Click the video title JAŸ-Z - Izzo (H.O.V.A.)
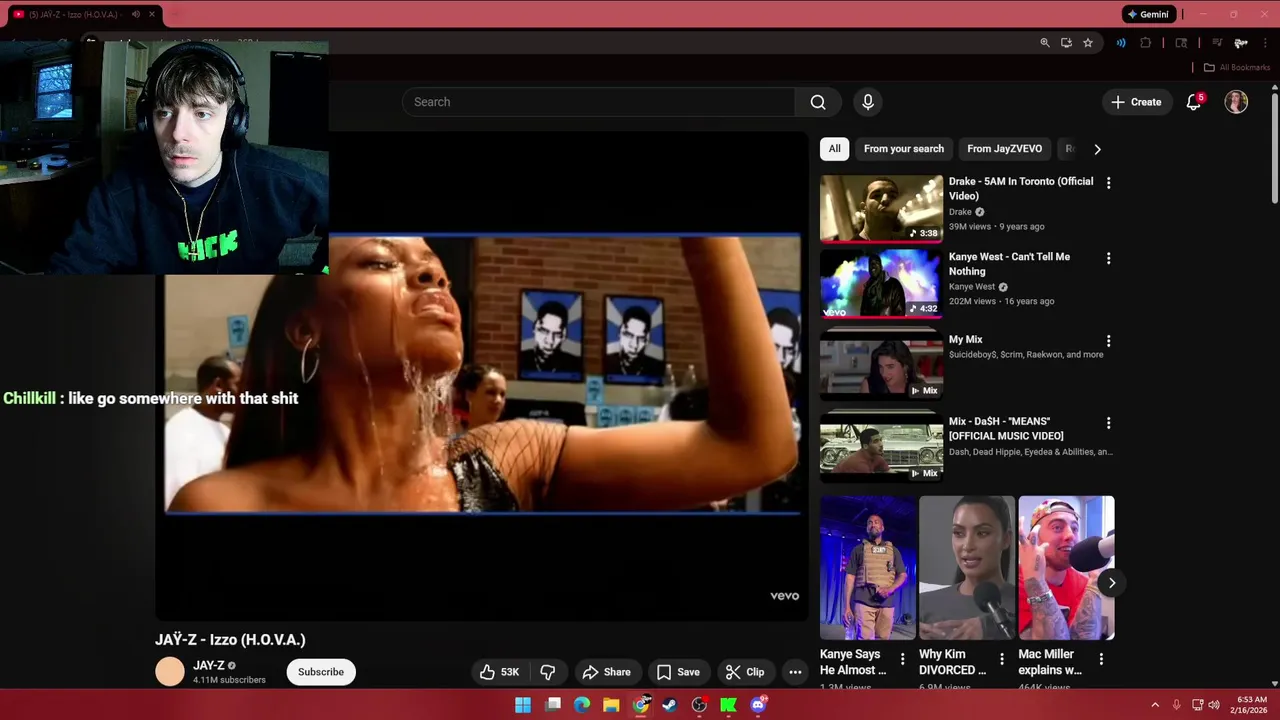The width and height of the screenshot is (1280, 720). pos(230,640)
